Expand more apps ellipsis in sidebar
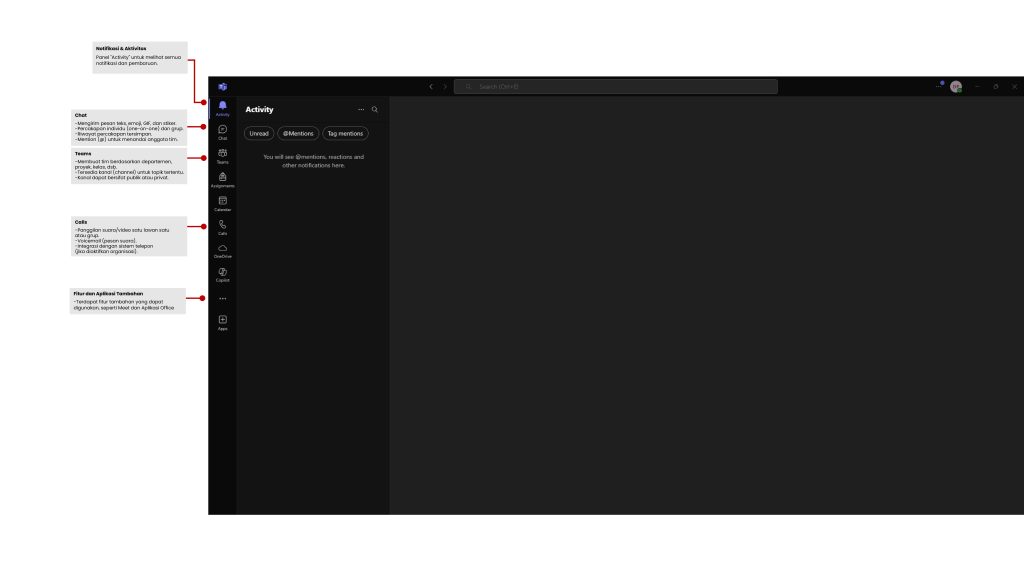 [x=222, y=299]
